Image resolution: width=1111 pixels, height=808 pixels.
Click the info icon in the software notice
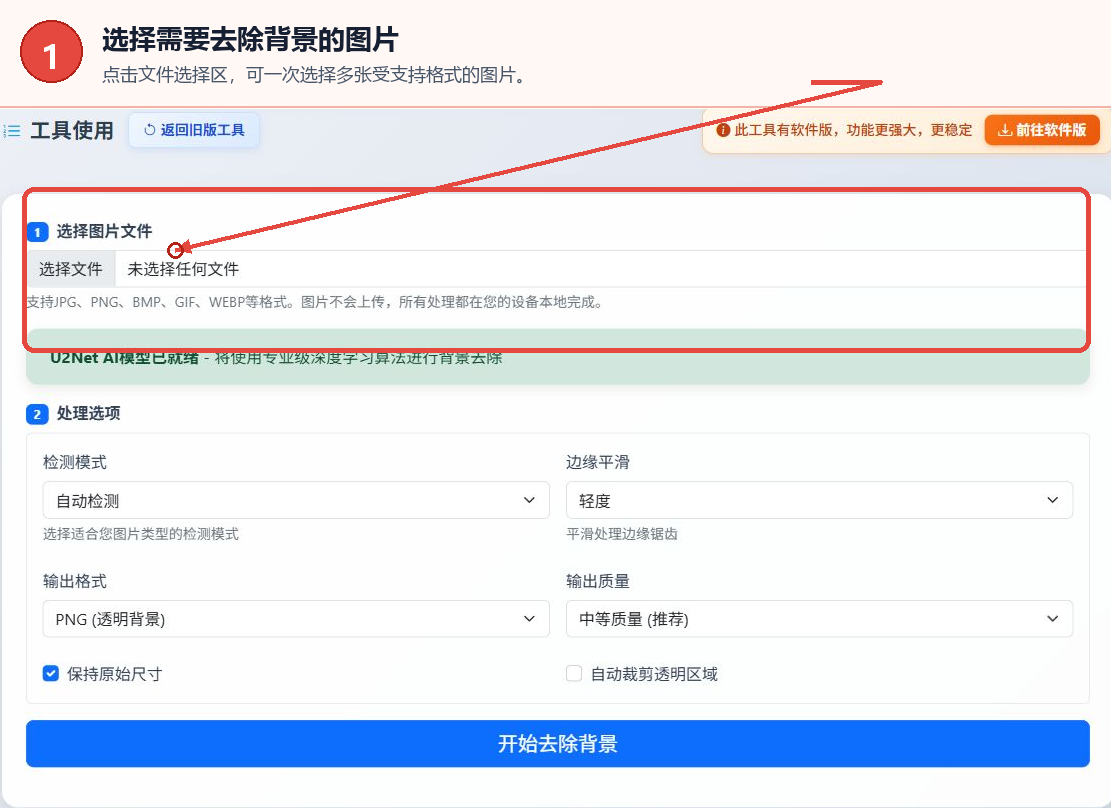tap(723, 130)
